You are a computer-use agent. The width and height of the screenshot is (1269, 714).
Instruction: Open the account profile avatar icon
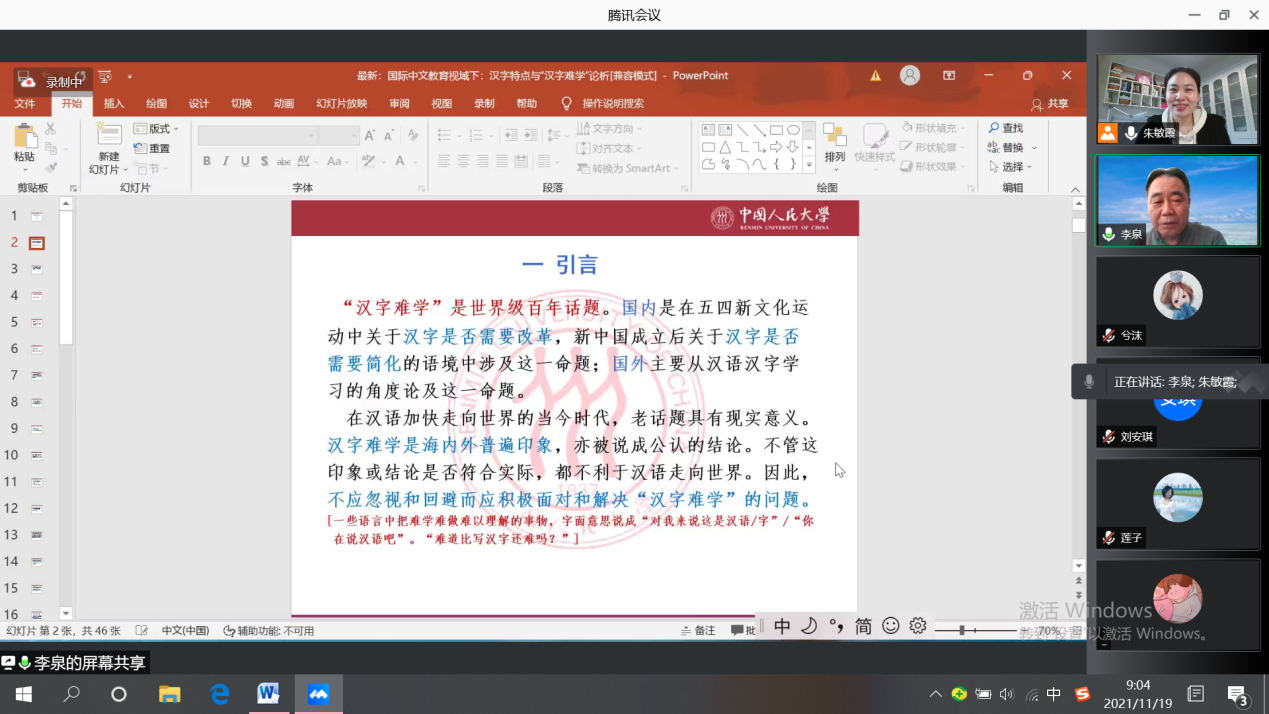909,76
